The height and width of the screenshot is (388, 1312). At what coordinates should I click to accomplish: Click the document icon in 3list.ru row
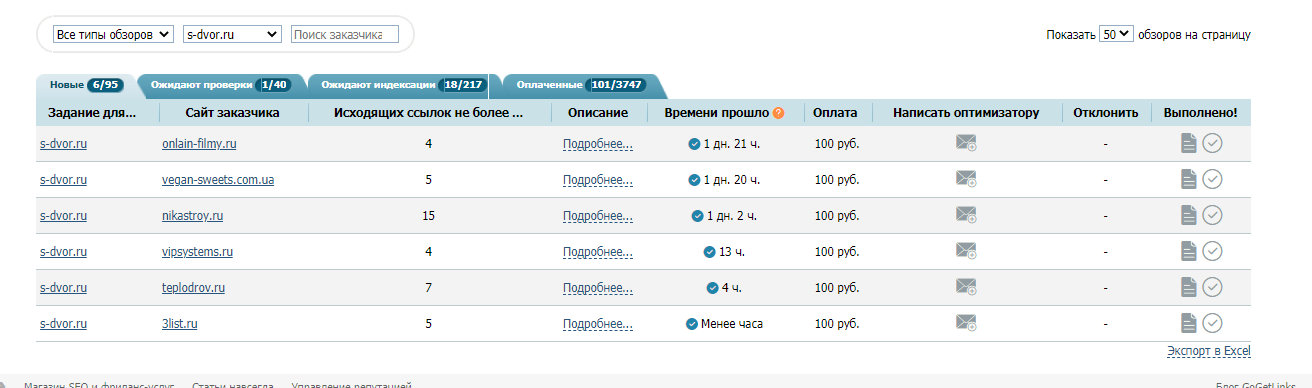click(1188, 324)
